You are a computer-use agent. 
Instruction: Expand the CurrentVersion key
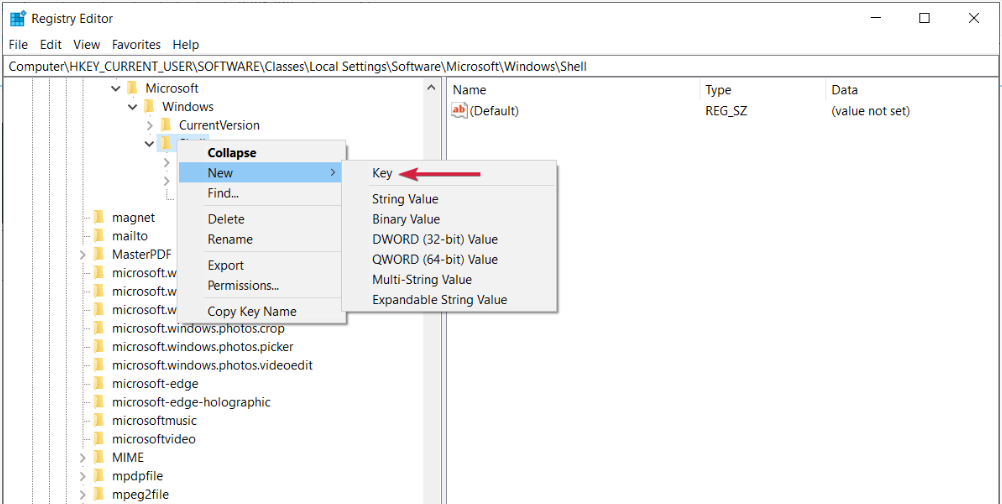pos(150,125)
